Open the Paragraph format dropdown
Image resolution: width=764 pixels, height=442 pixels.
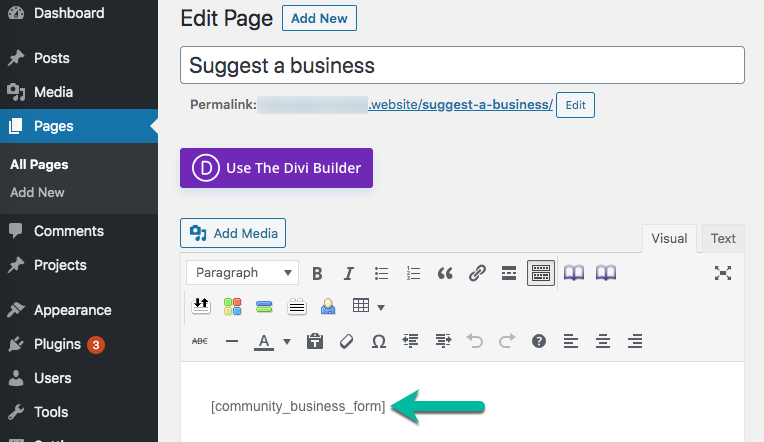[243, 273]
